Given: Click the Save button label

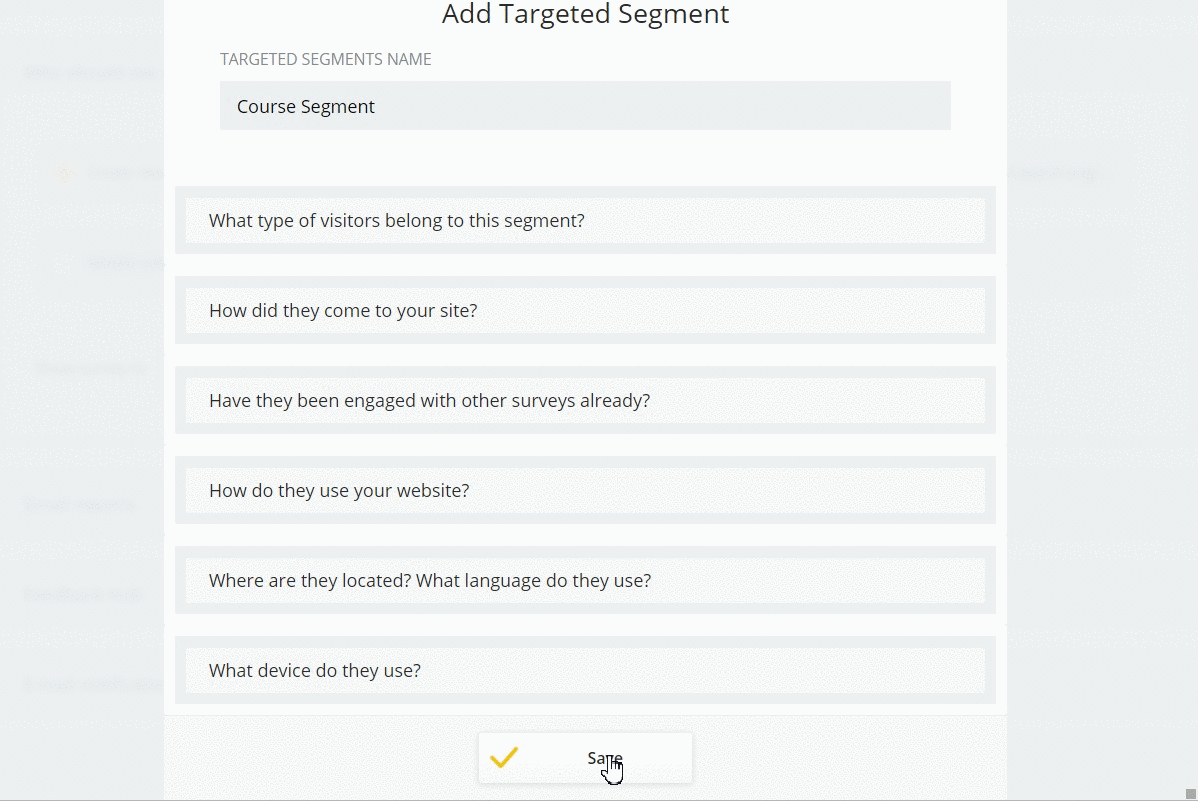Looking at the screenshot, I should click(604, 758).
